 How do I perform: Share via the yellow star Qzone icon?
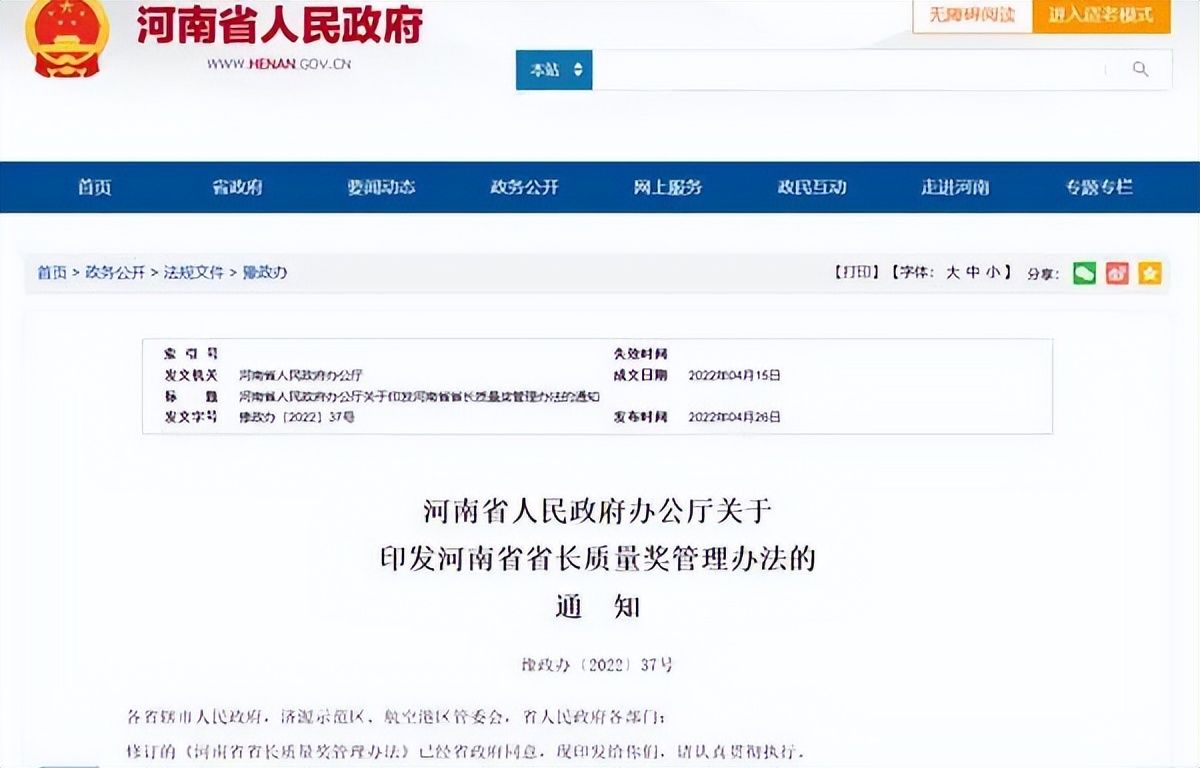(x=1150, y=273)
